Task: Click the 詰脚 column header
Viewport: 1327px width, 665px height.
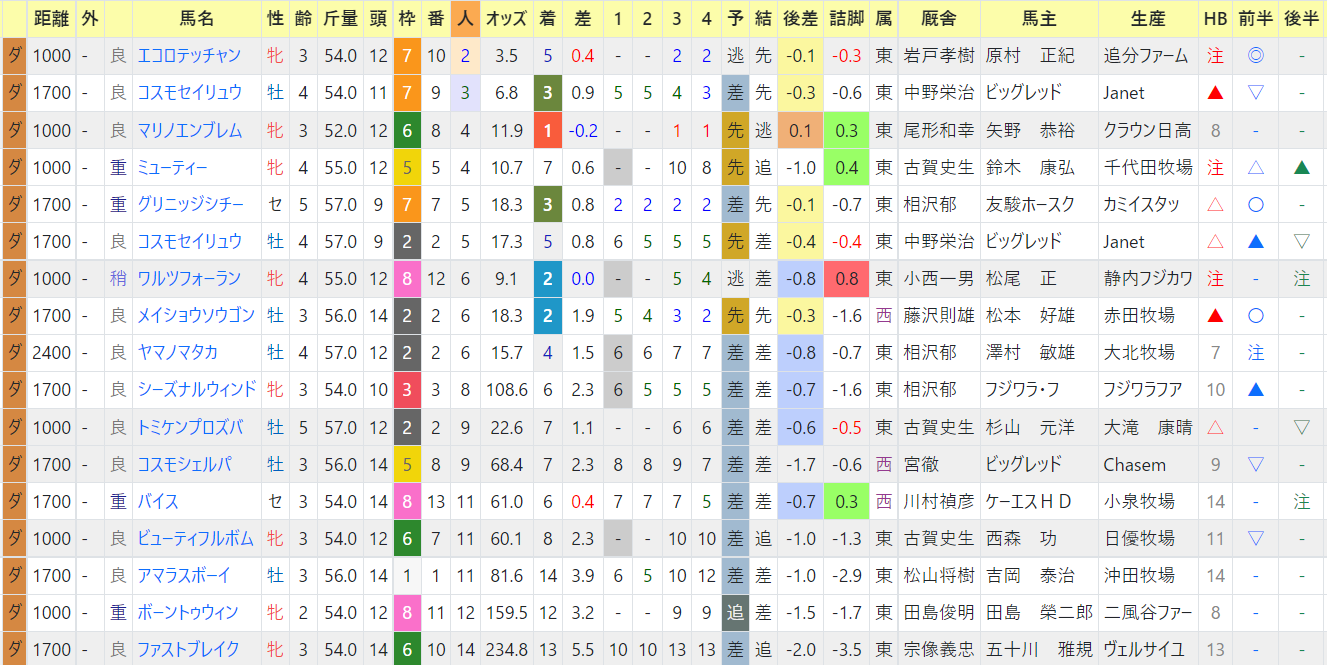Action: point(847,19)
